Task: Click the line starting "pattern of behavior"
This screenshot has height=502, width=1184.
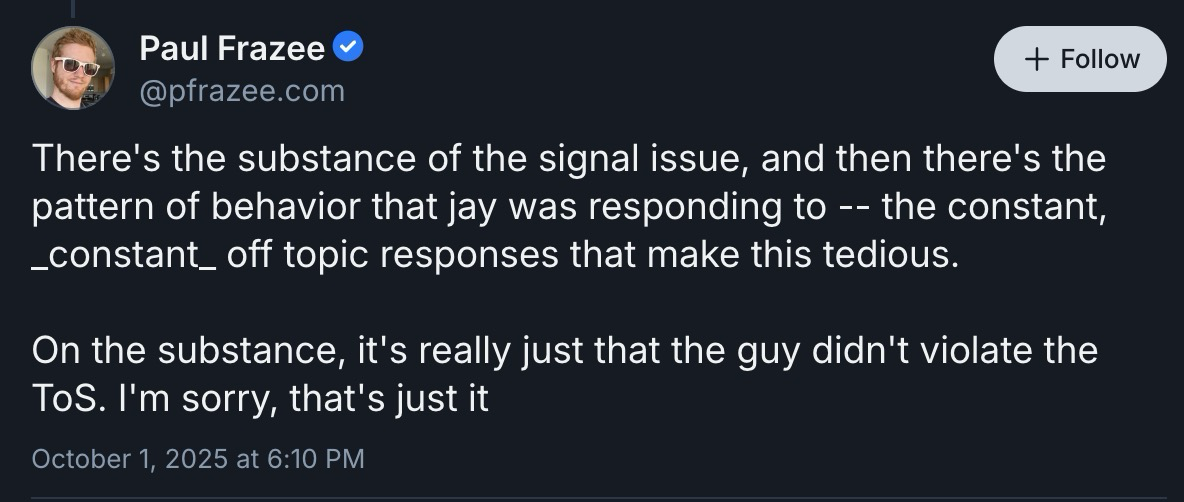Action: point(568,206)
